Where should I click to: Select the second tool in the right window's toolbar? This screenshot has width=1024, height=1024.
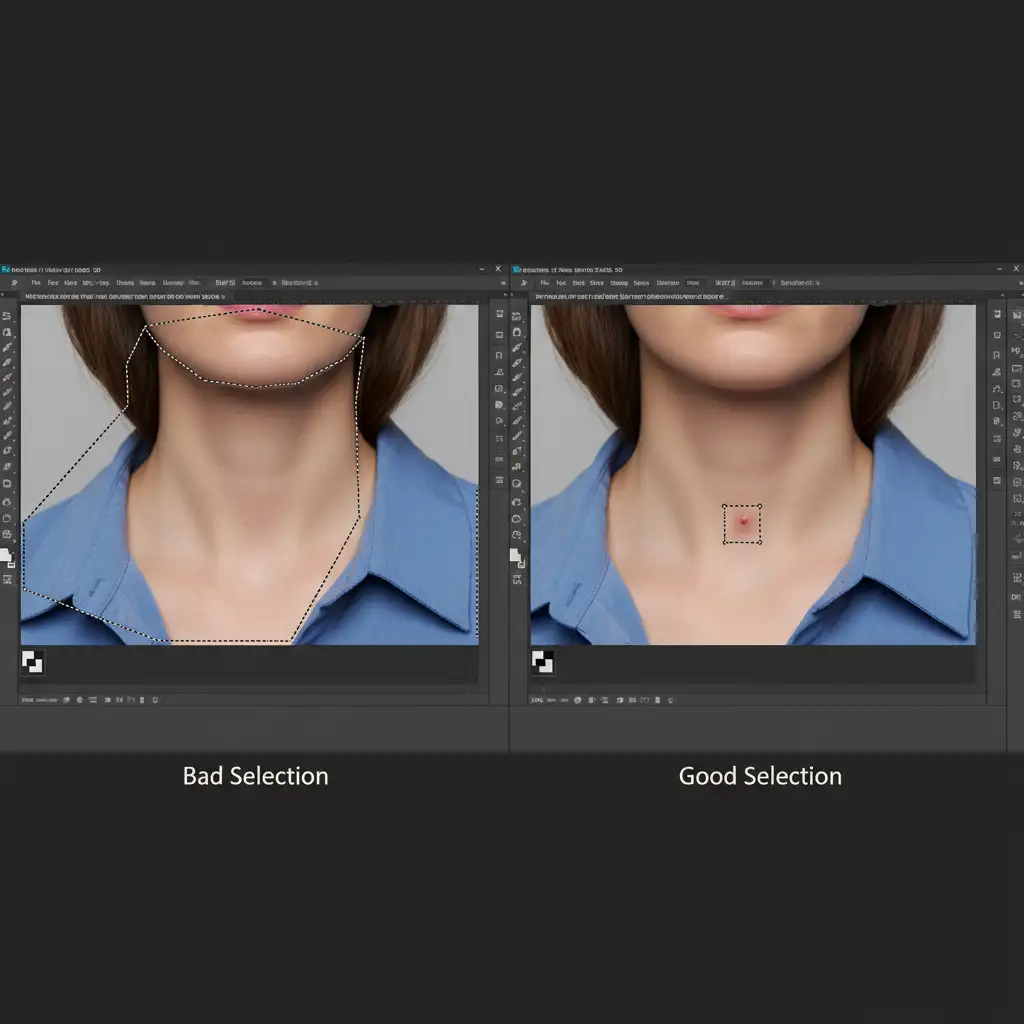click(x=516, y=332)
